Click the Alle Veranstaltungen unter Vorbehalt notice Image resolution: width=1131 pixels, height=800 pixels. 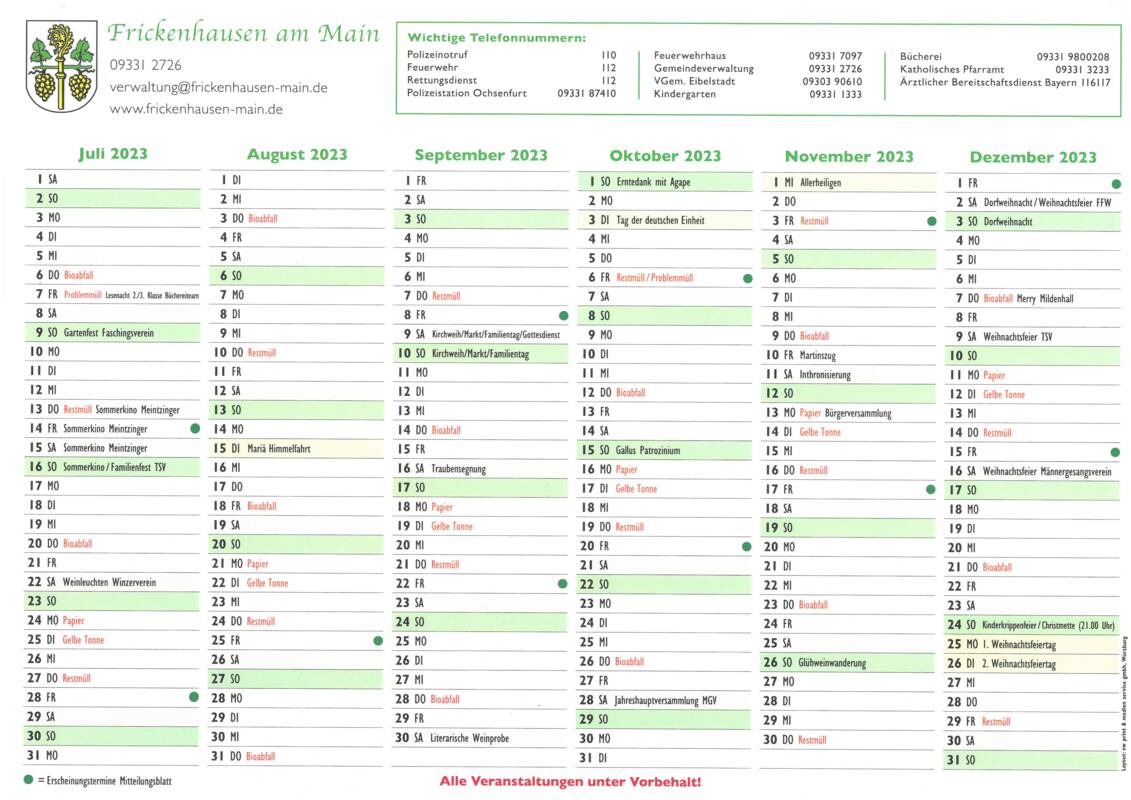click(x=571, y=781)
